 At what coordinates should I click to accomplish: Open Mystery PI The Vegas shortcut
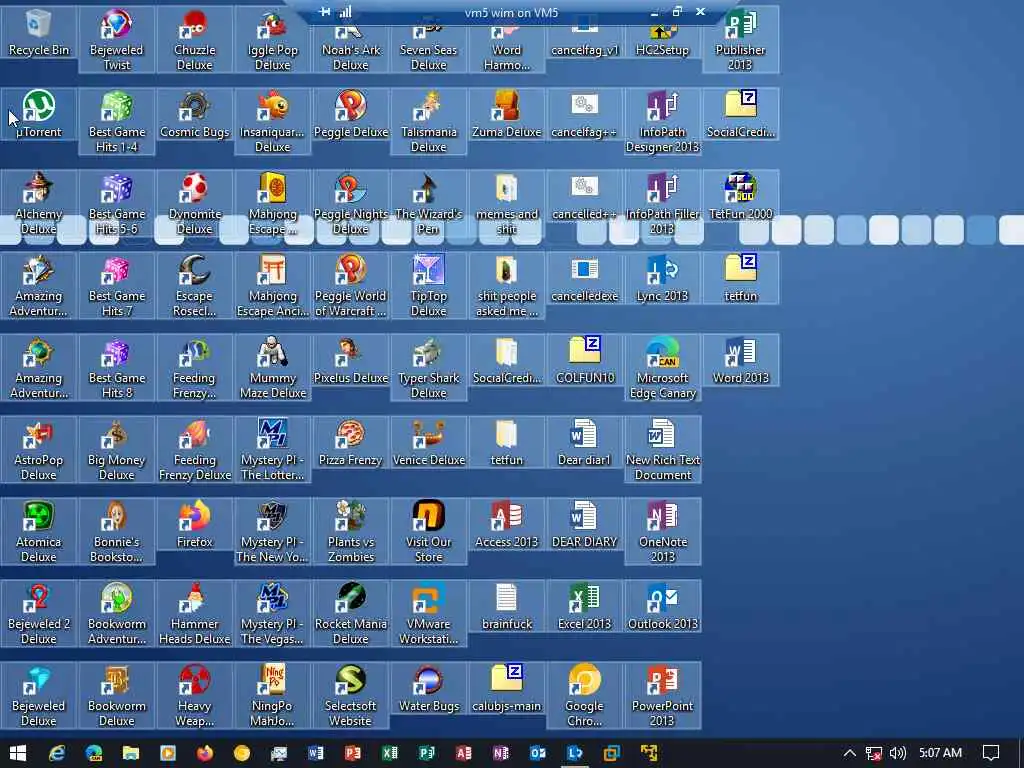(x=272, y=613)
